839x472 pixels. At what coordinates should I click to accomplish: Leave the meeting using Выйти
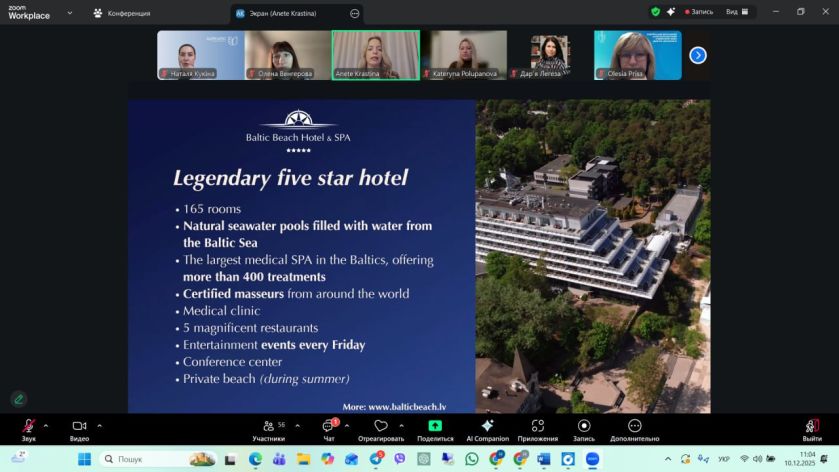pyautogui.click(x=812, y=430)
